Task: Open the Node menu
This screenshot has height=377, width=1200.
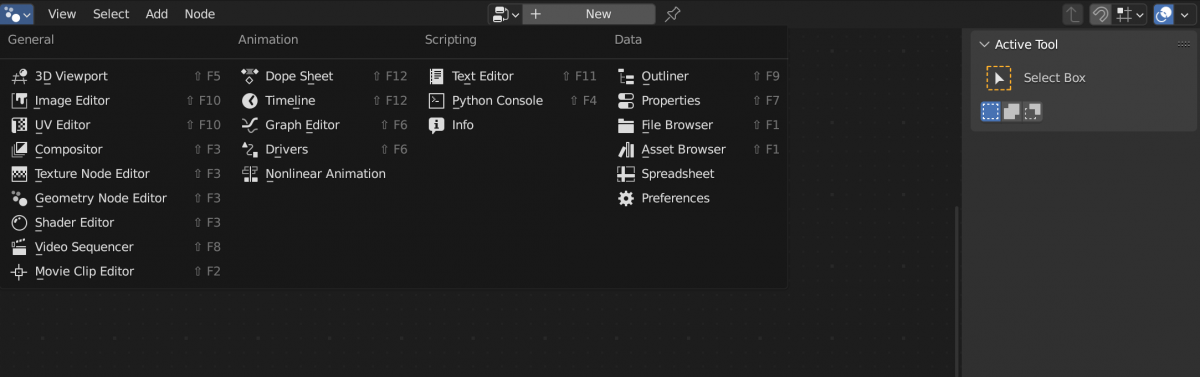Action: (x=200, y=14)
